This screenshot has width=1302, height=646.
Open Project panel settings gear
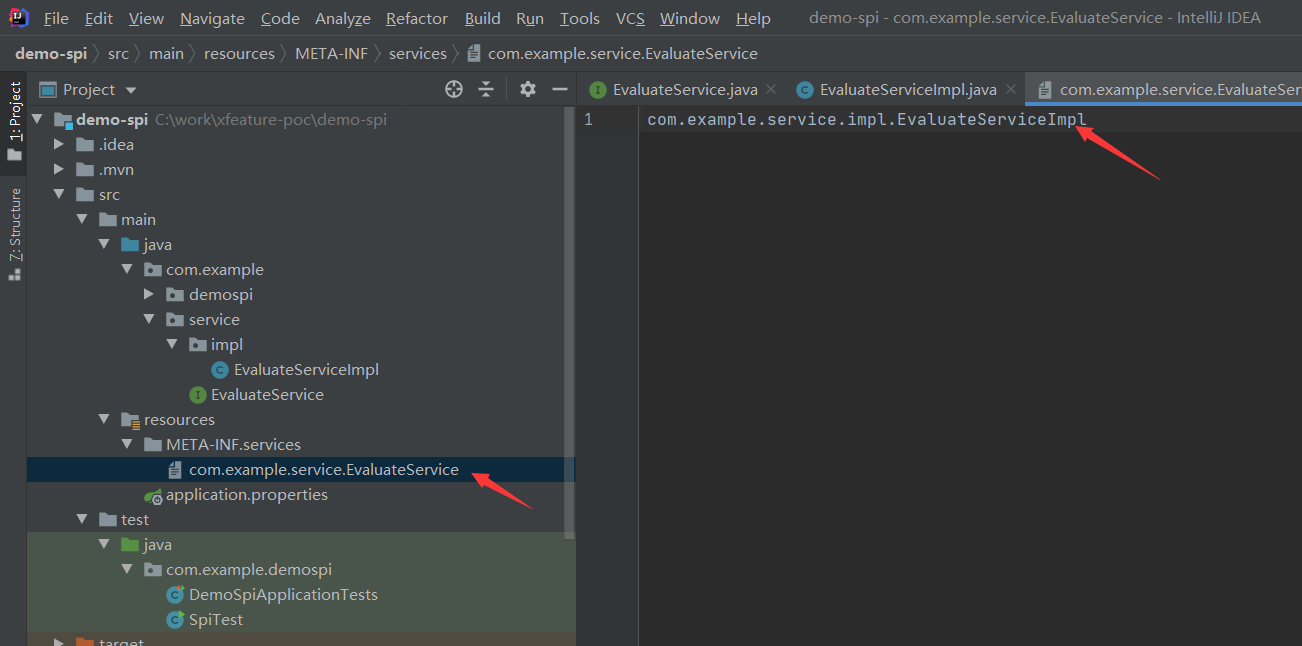pos(528,90)
